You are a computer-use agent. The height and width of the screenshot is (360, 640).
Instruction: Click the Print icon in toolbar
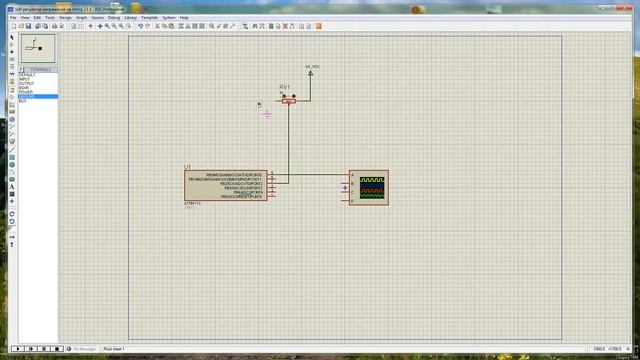coord(54,26)
